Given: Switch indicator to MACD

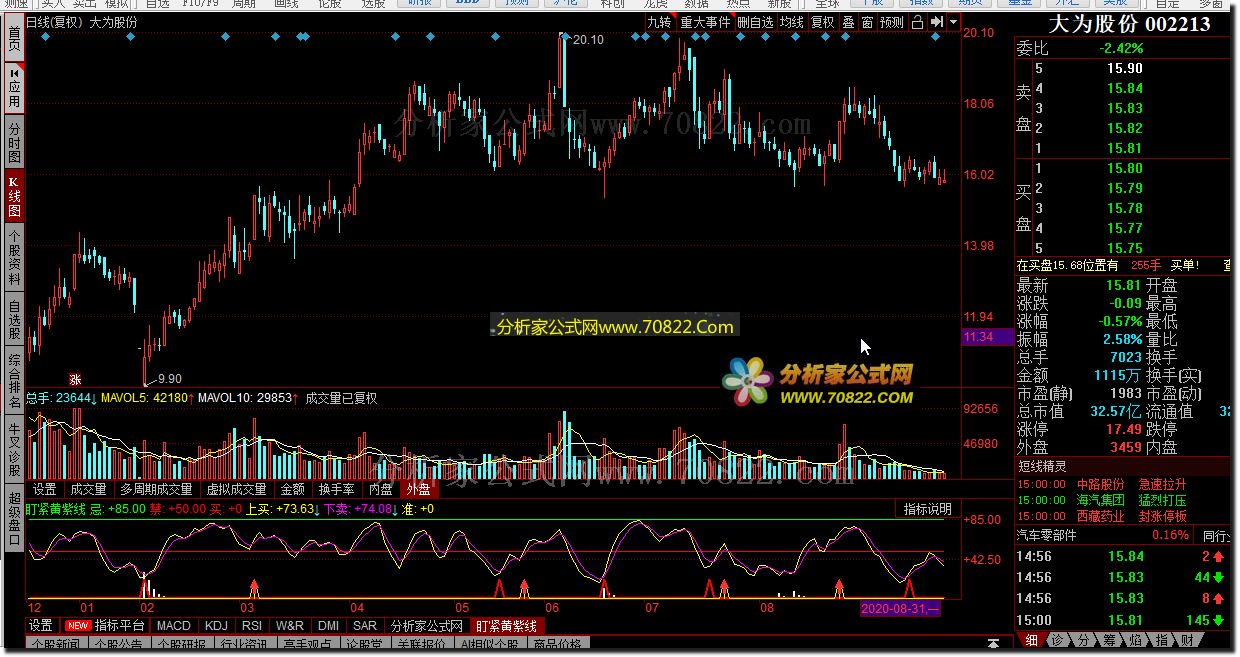Looking at the screenshot, I should pyautogui.click(x=173, y=626).
